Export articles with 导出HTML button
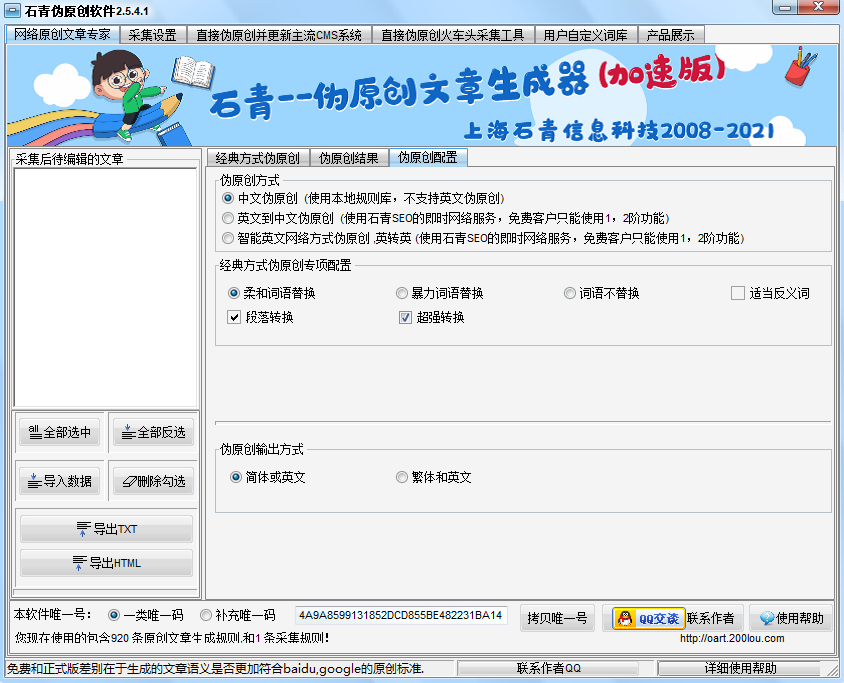 (x=106, y=563)
